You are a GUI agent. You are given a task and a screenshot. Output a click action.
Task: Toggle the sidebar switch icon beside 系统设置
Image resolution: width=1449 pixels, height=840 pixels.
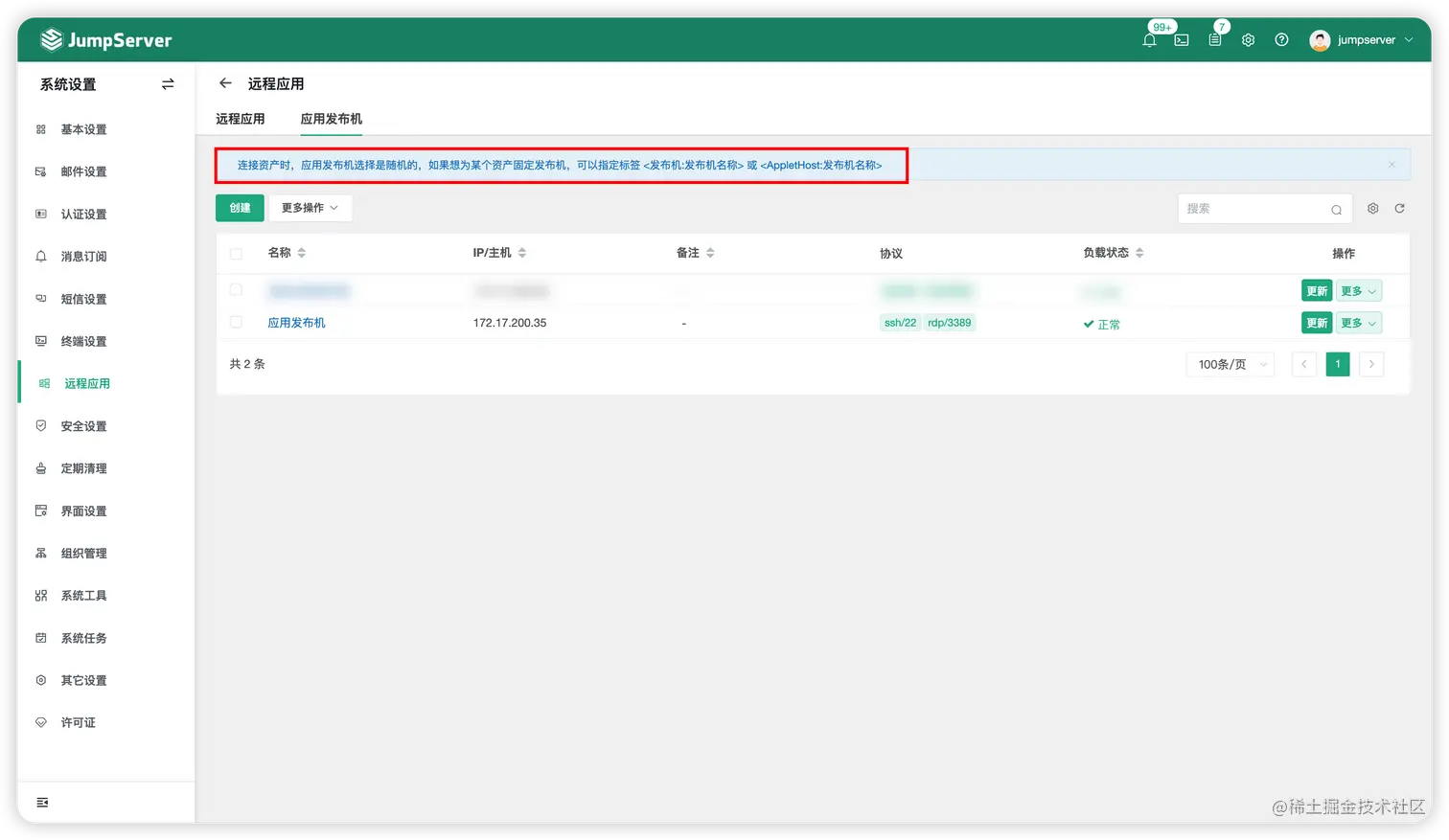(x=168, y=84)
